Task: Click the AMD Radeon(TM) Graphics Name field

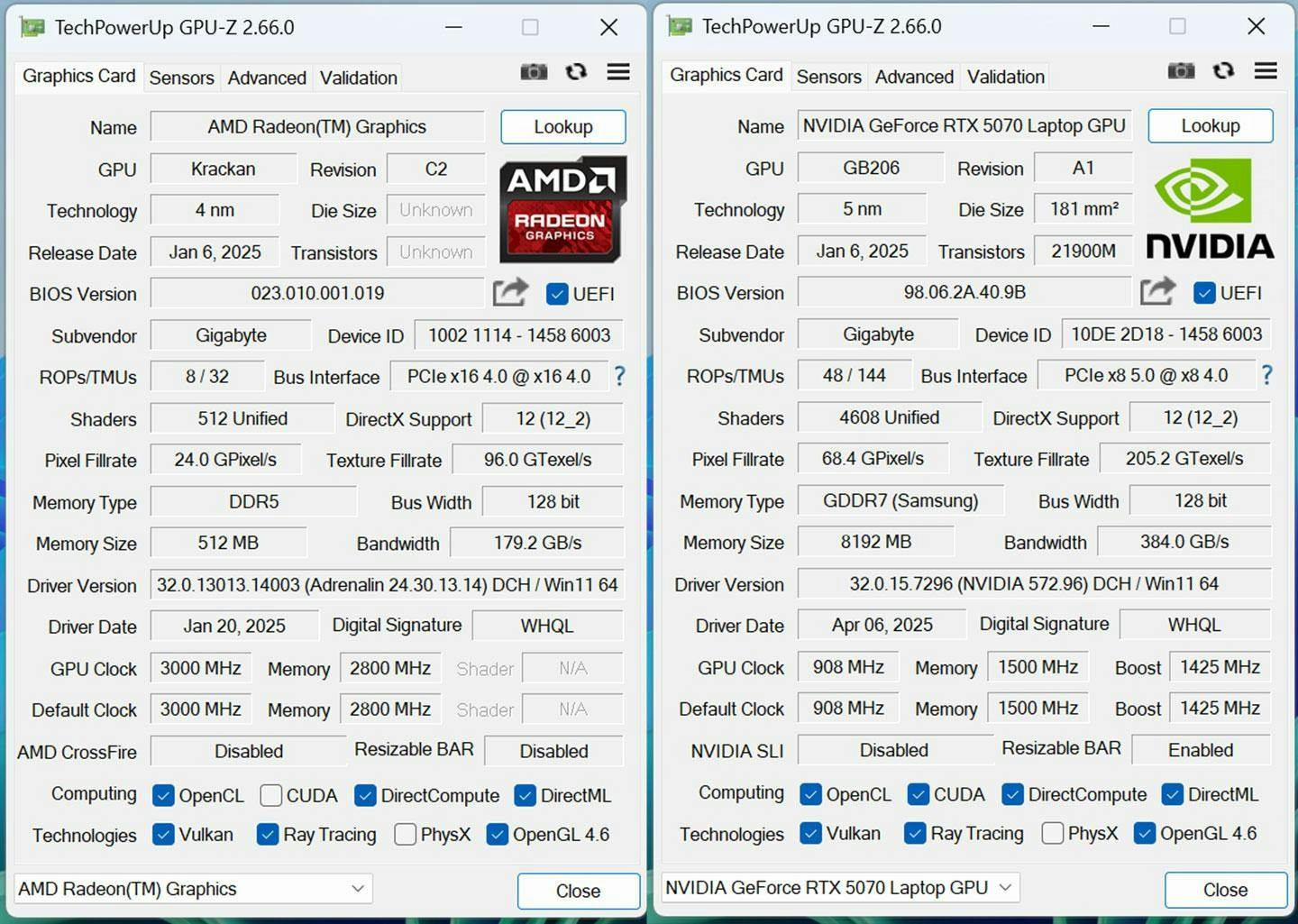Action: pyautogui.click(x=317, y=127)
